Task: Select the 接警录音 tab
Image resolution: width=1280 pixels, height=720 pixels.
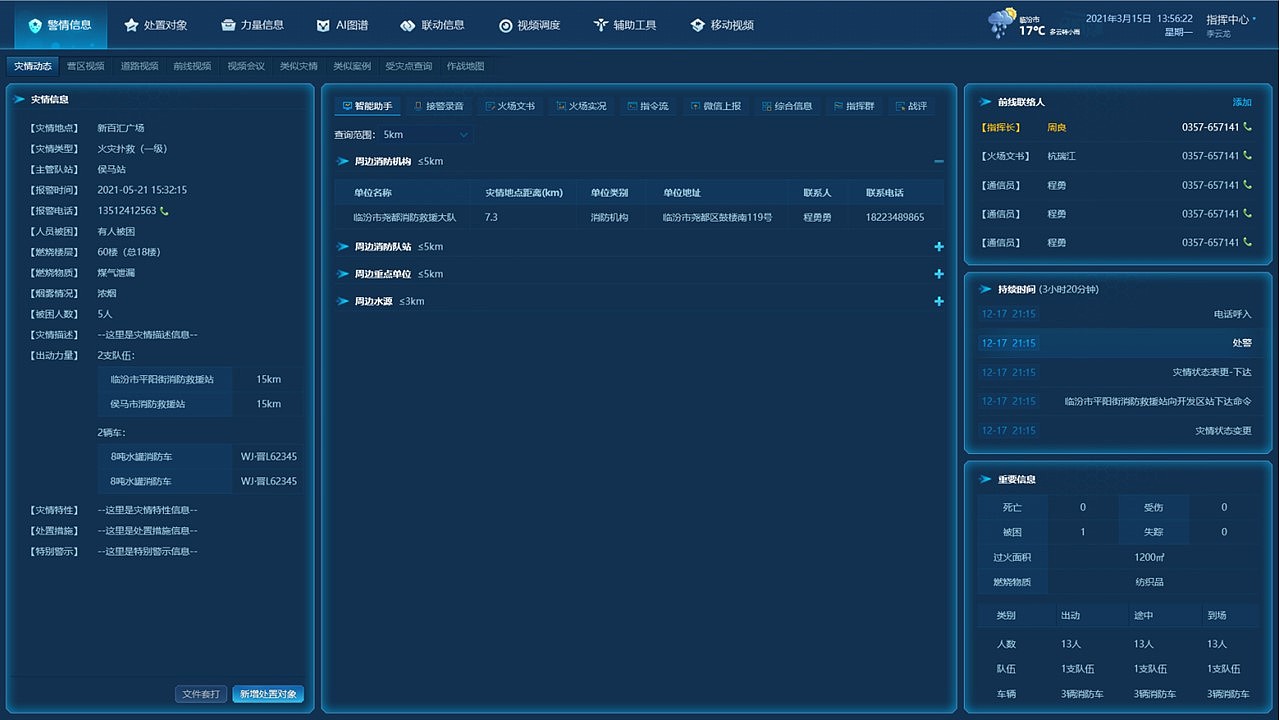Action: click(439, 106)
